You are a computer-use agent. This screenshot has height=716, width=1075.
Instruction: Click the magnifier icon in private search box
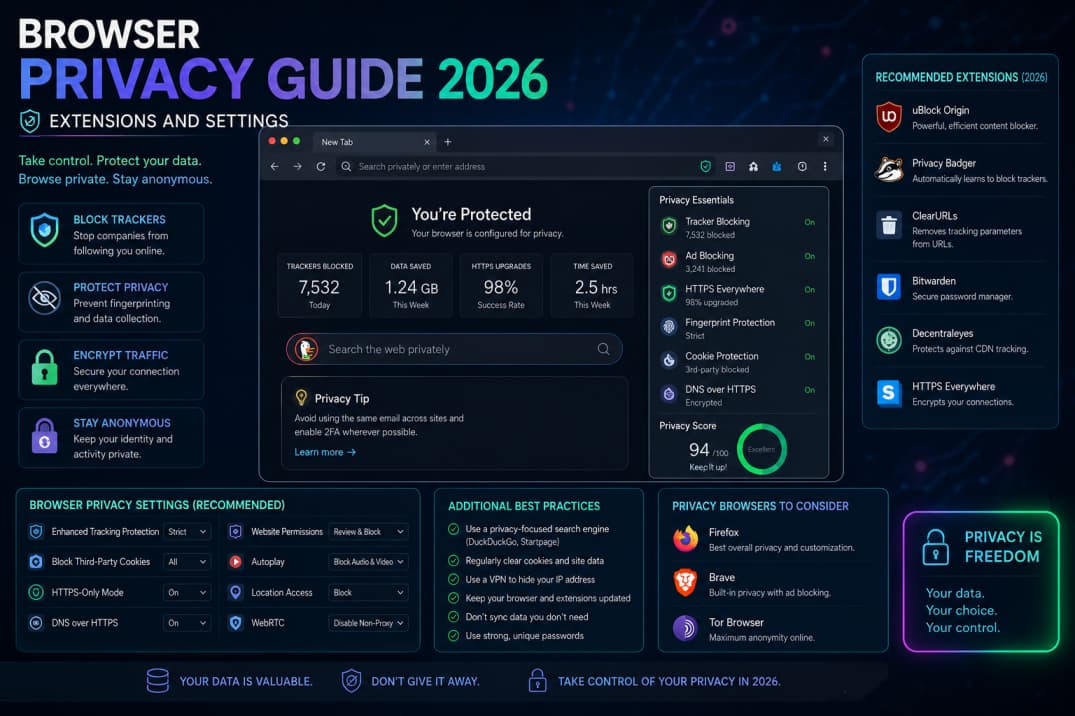603,348
